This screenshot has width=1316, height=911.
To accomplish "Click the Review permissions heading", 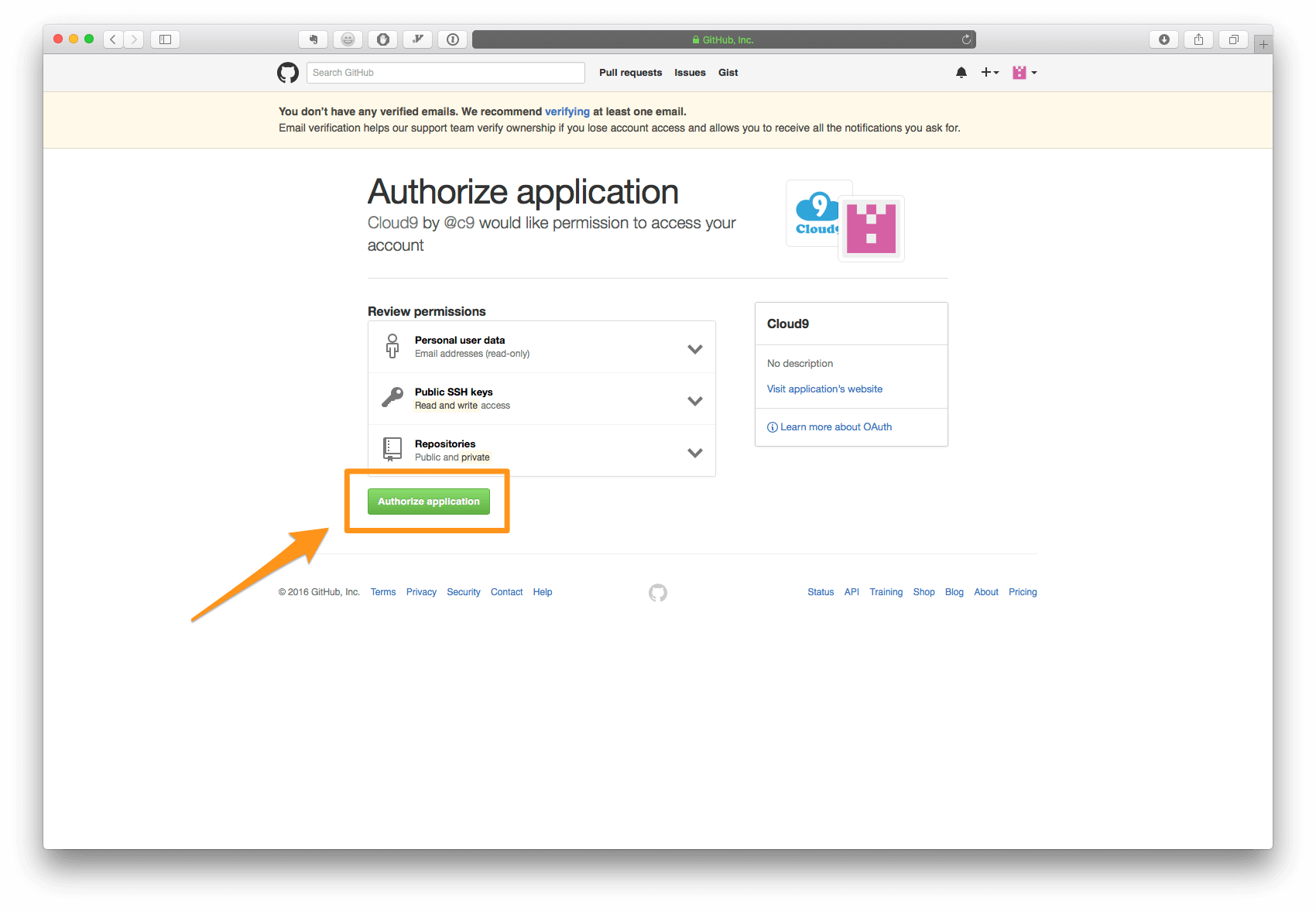I will [427, 311].
